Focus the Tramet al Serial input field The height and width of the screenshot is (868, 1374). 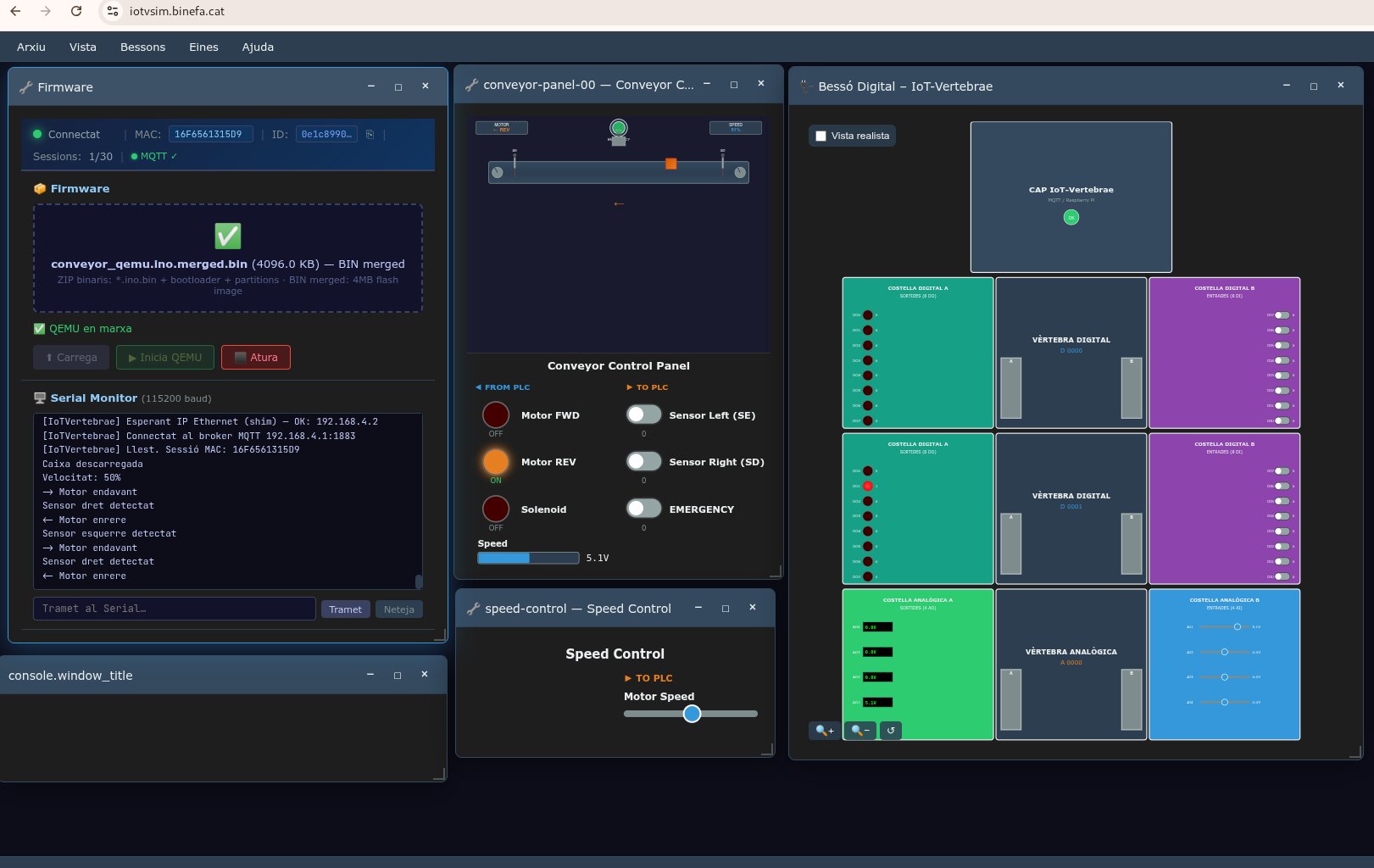tap(174, 609)
